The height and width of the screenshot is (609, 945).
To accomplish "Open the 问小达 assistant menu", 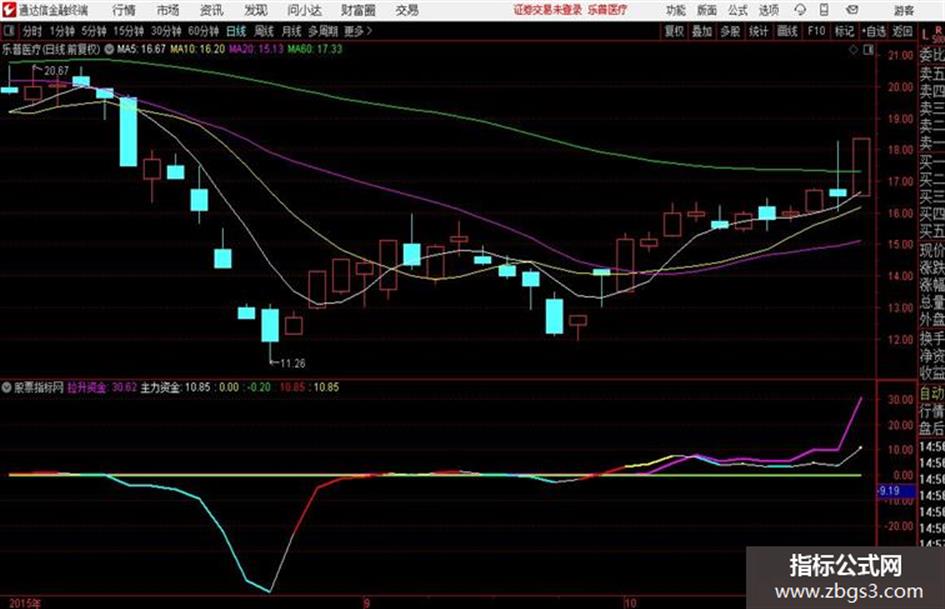I will 304,10.
